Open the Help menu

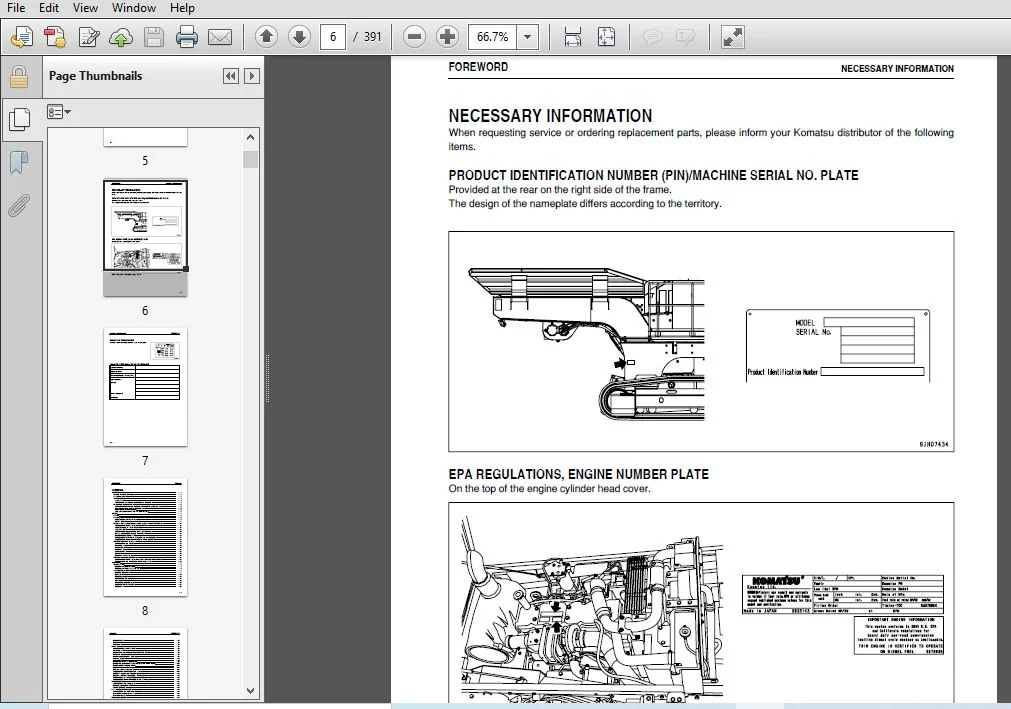pyautogui.click(x=182, y=8)
